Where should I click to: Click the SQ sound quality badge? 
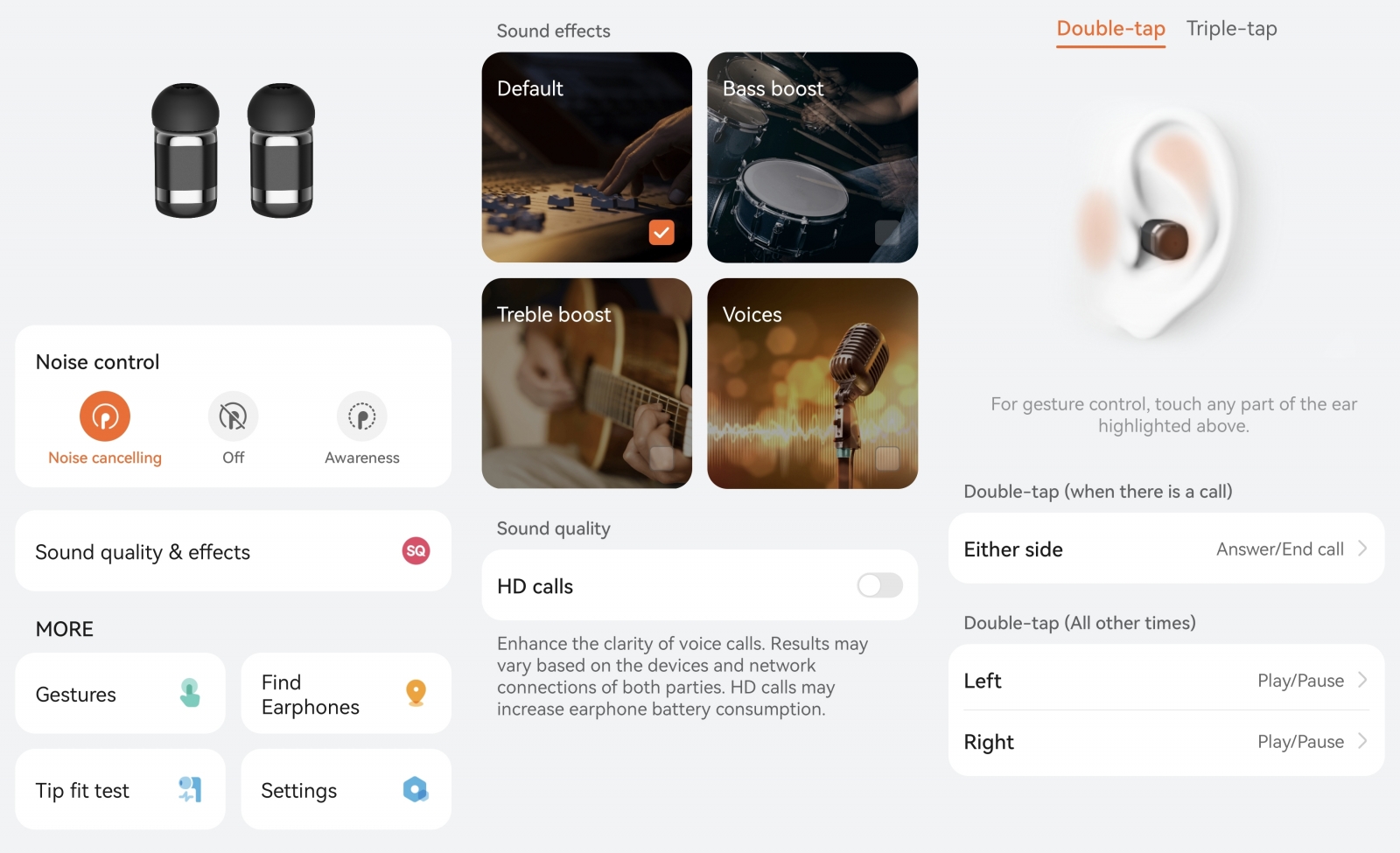pos(416,551)
